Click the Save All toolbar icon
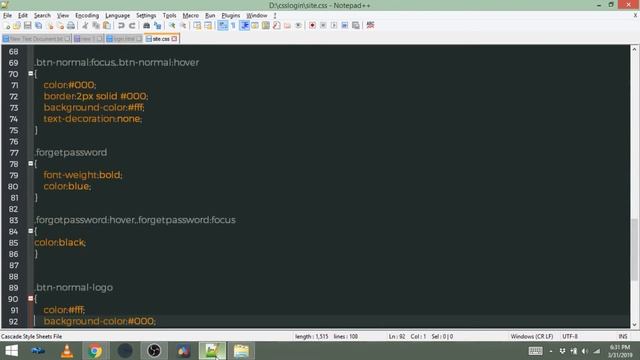The height and width of the screenshot is (360, 640). tap(38, 26)
